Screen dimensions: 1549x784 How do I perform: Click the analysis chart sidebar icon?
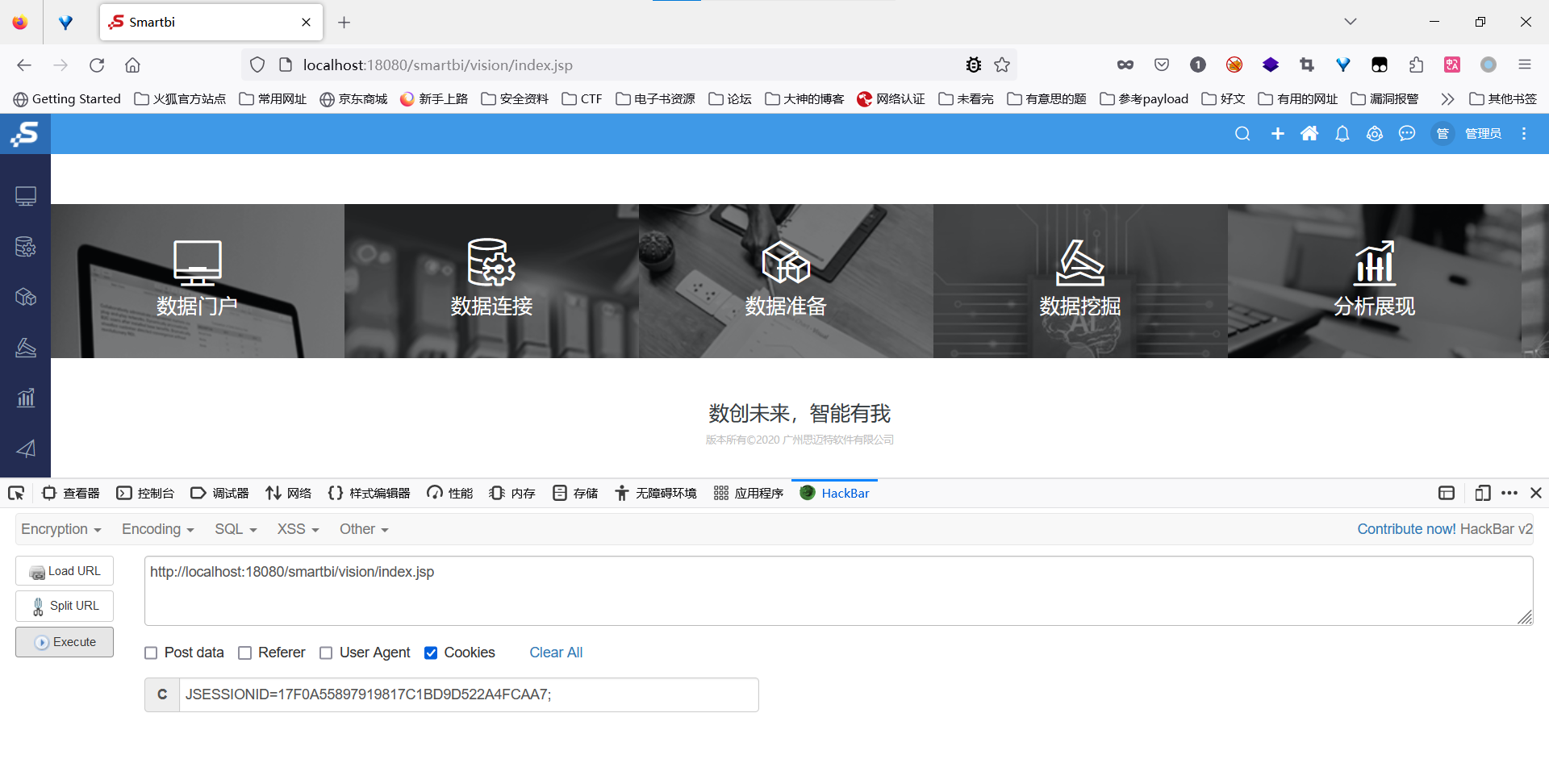(x=26, y=398)
